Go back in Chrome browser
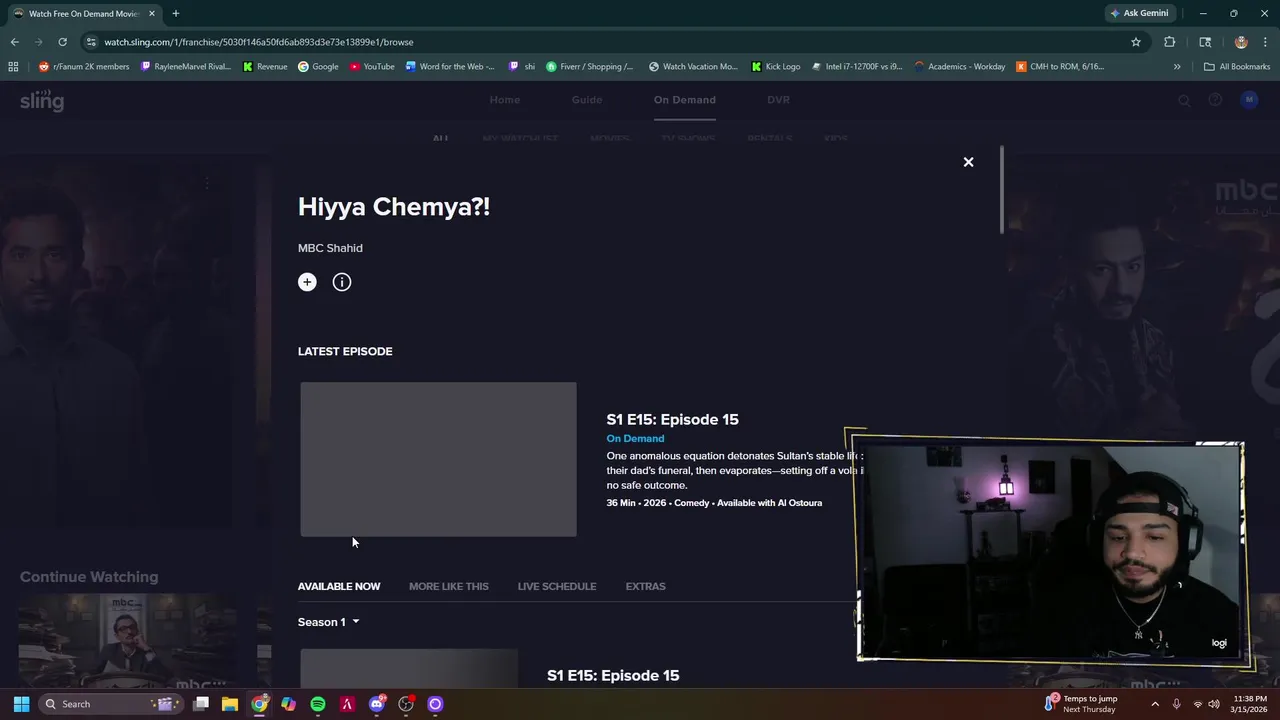1280x720 pixels. (14, 42)
